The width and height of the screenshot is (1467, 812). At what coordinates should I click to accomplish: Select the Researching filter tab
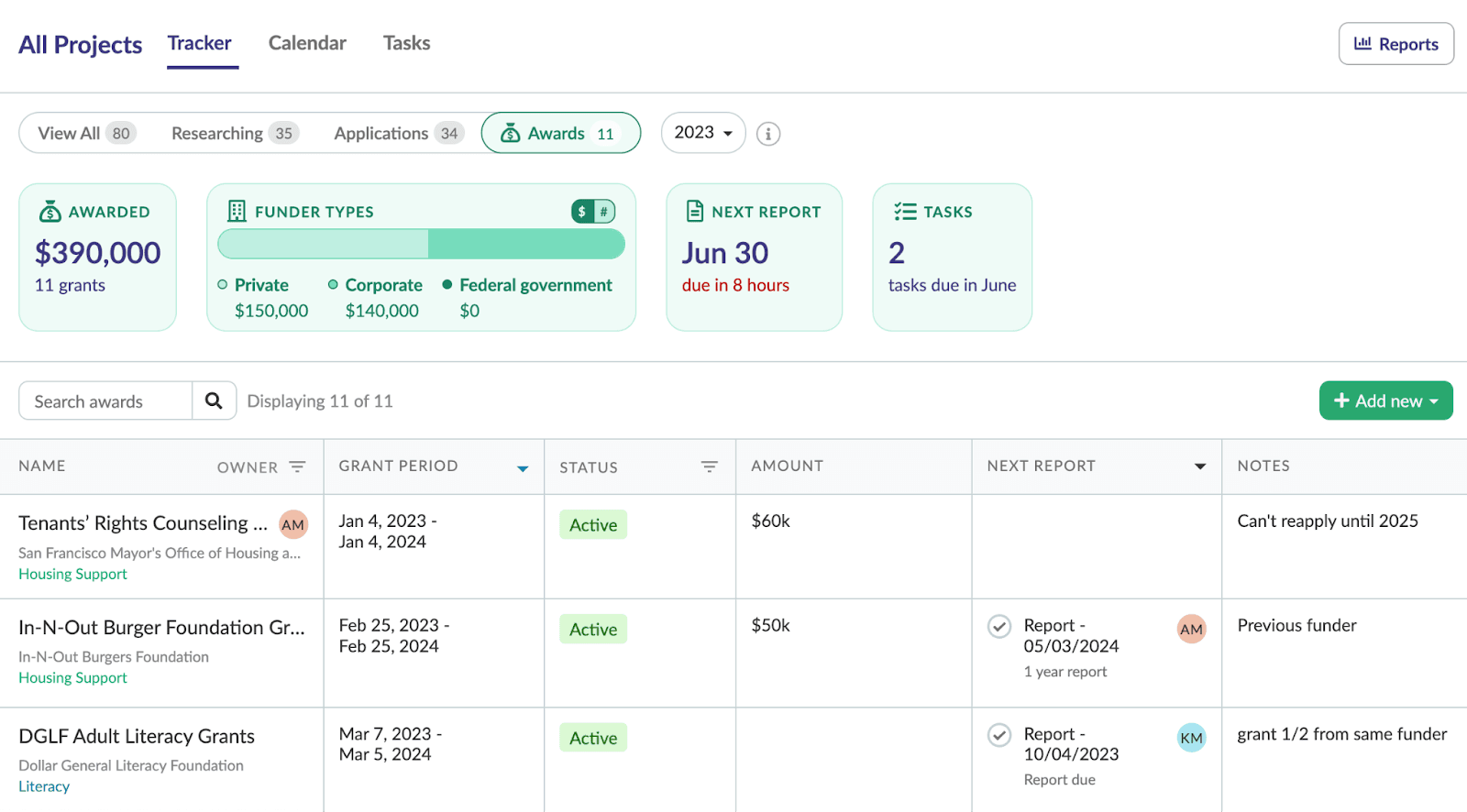pos(235,134)
